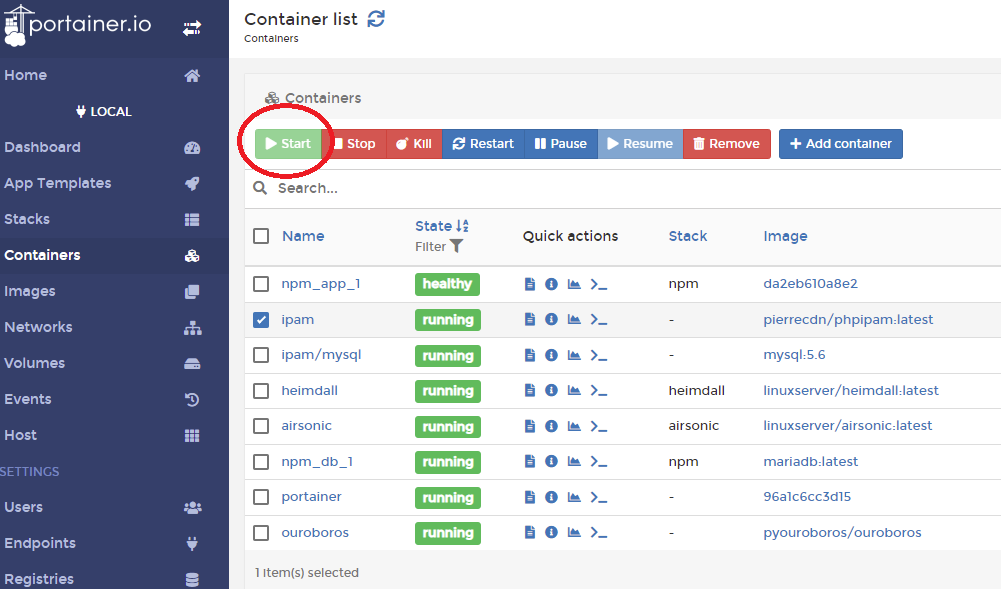The image size is (1001, 589).
Task: Open inspect icon for heimdall
Action: pyautogui.click(x=552, y=391)
